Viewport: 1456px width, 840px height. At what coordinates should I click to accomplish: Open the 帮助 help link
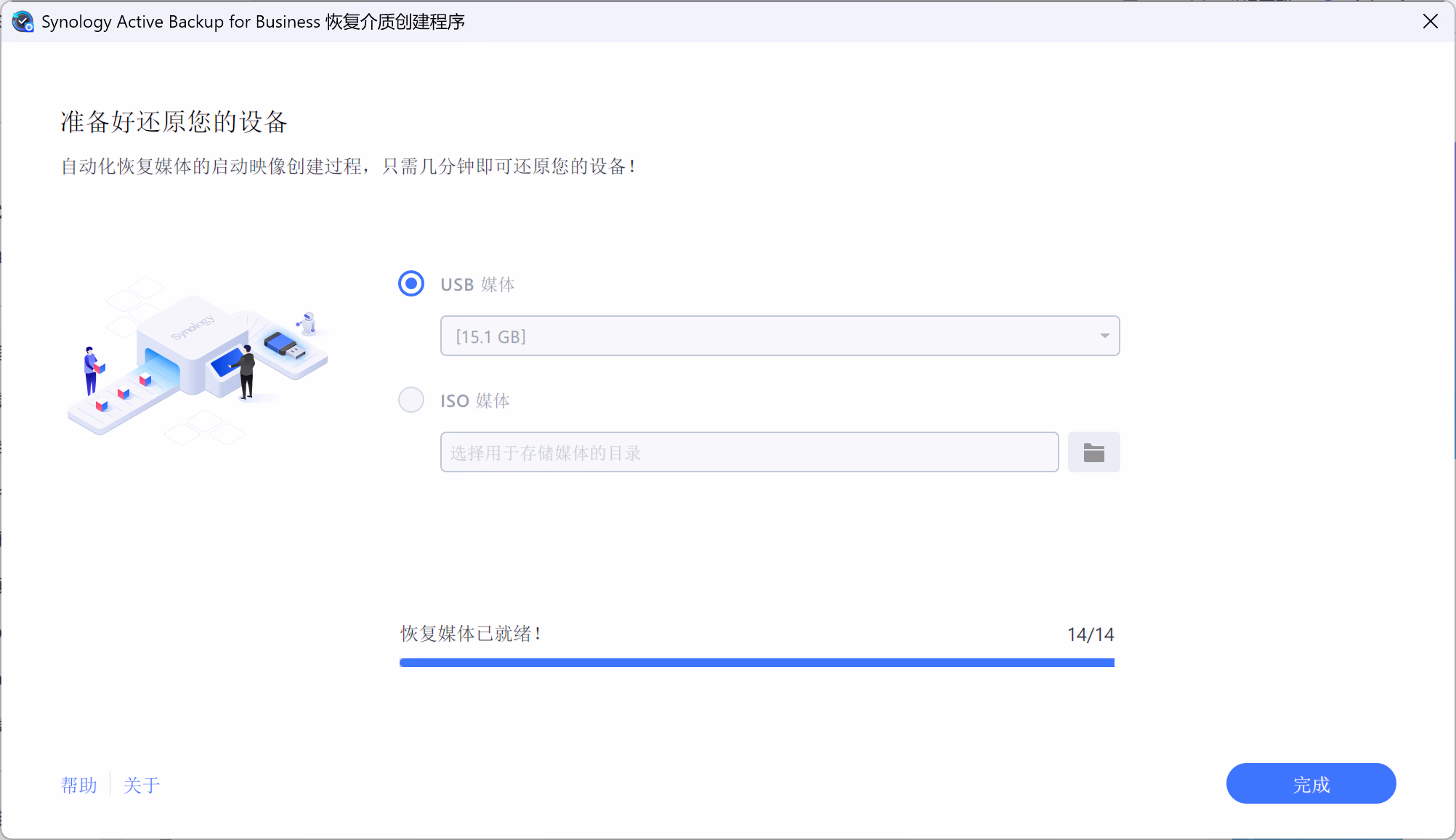coord(79,785)
